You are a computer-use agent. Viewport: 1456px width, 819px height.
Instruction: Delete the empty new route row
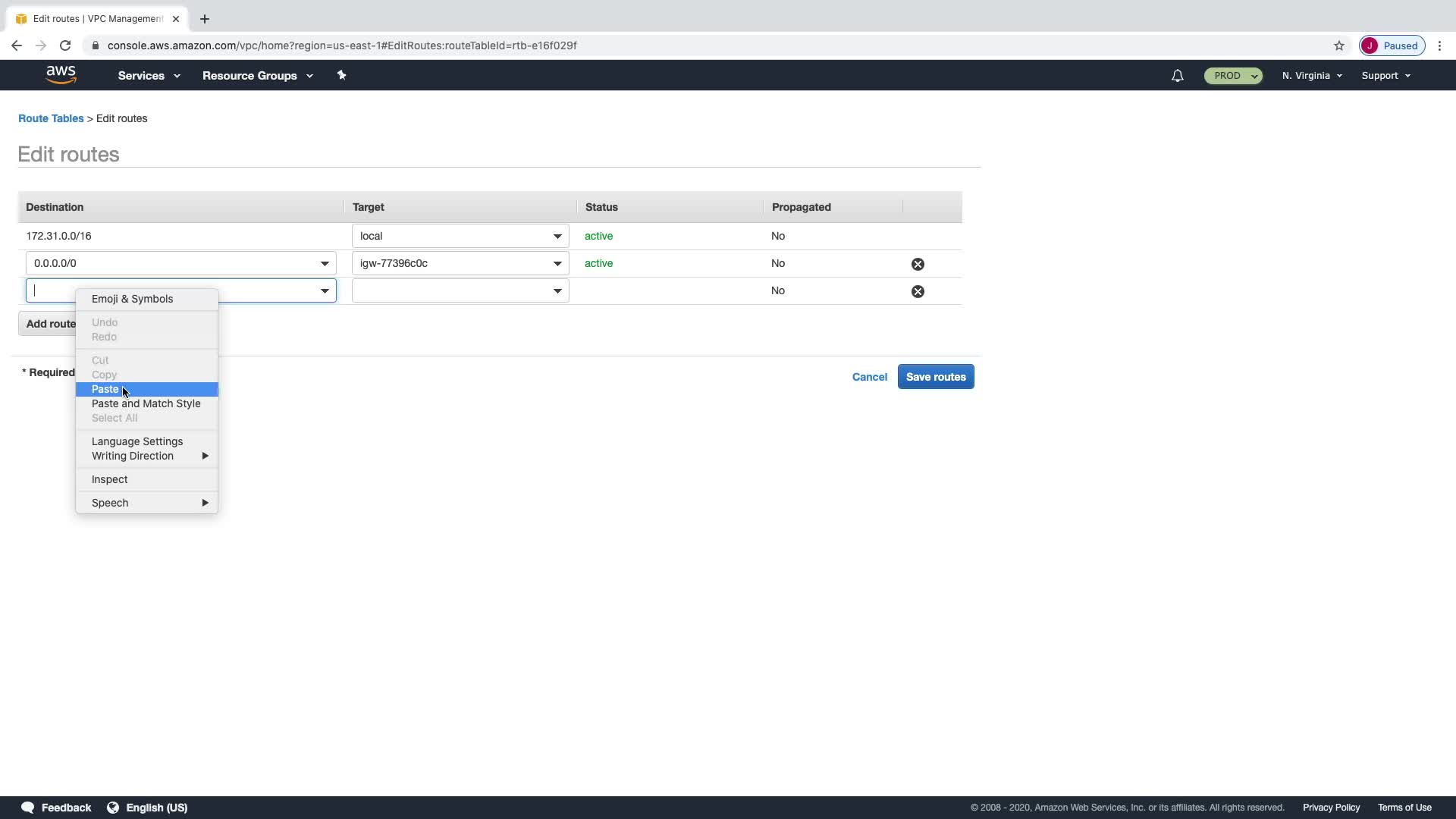coord(918,291)
